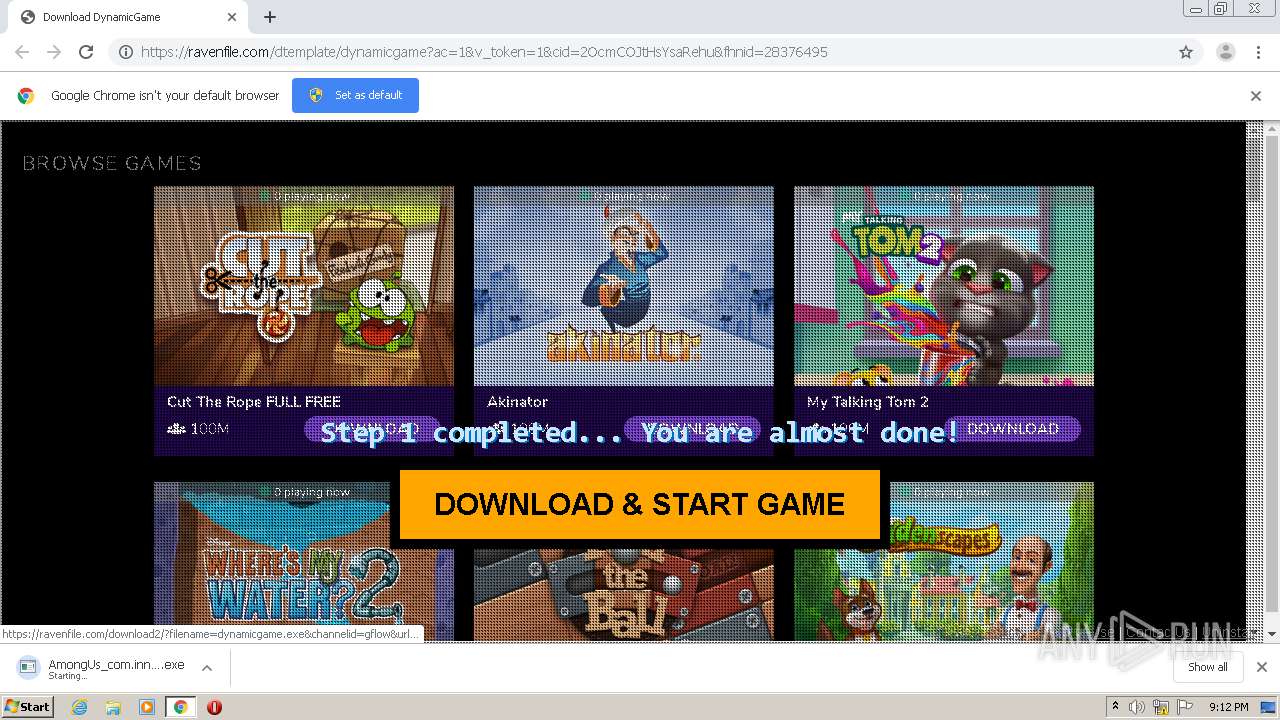Open Action Center flag icon
This screenshot has height=720, width=1280.
point(1185,707)
